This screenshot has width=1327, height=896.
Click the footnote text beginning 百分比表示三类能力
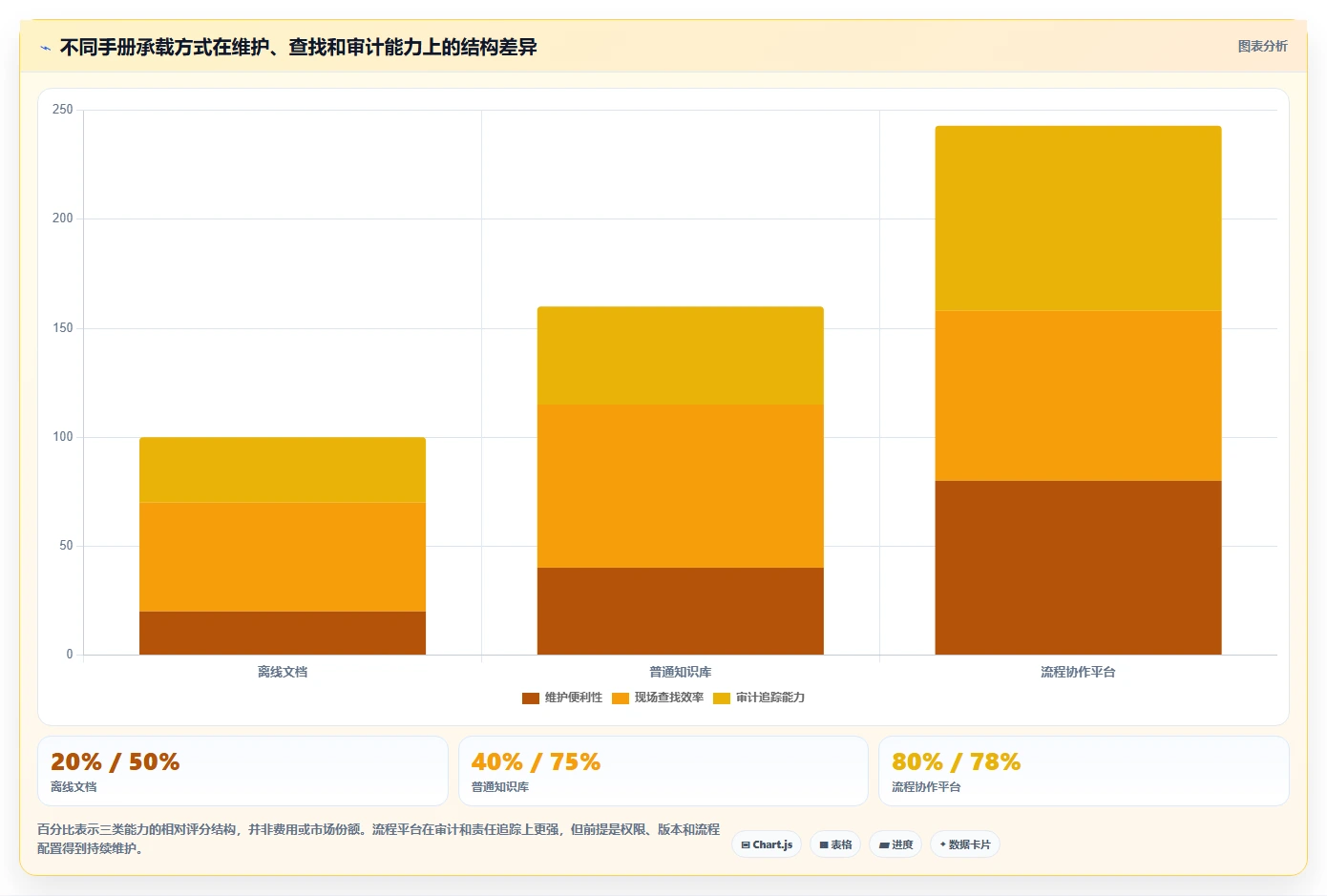pos(378,839)
